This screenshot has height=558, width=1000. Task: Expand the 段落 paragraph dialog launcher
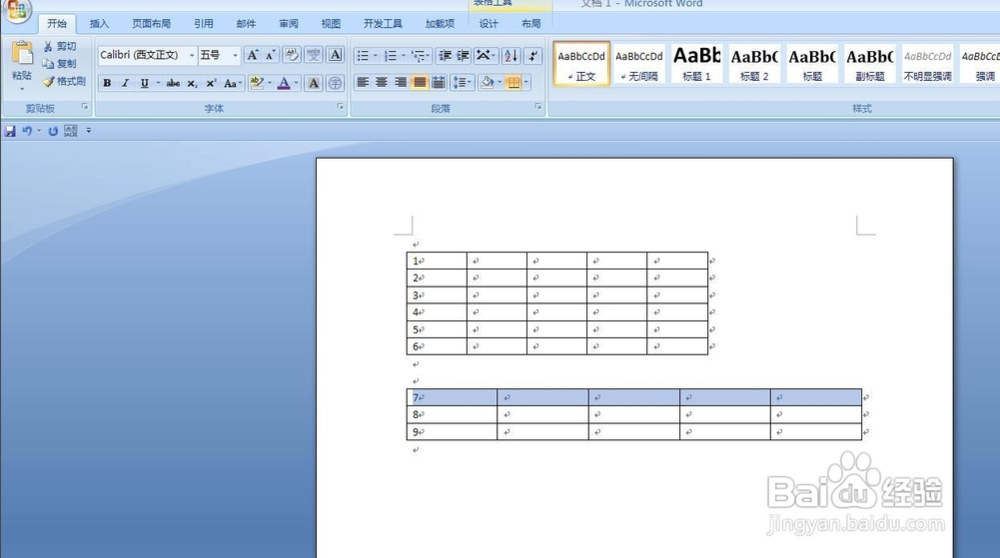coord(538,107)
